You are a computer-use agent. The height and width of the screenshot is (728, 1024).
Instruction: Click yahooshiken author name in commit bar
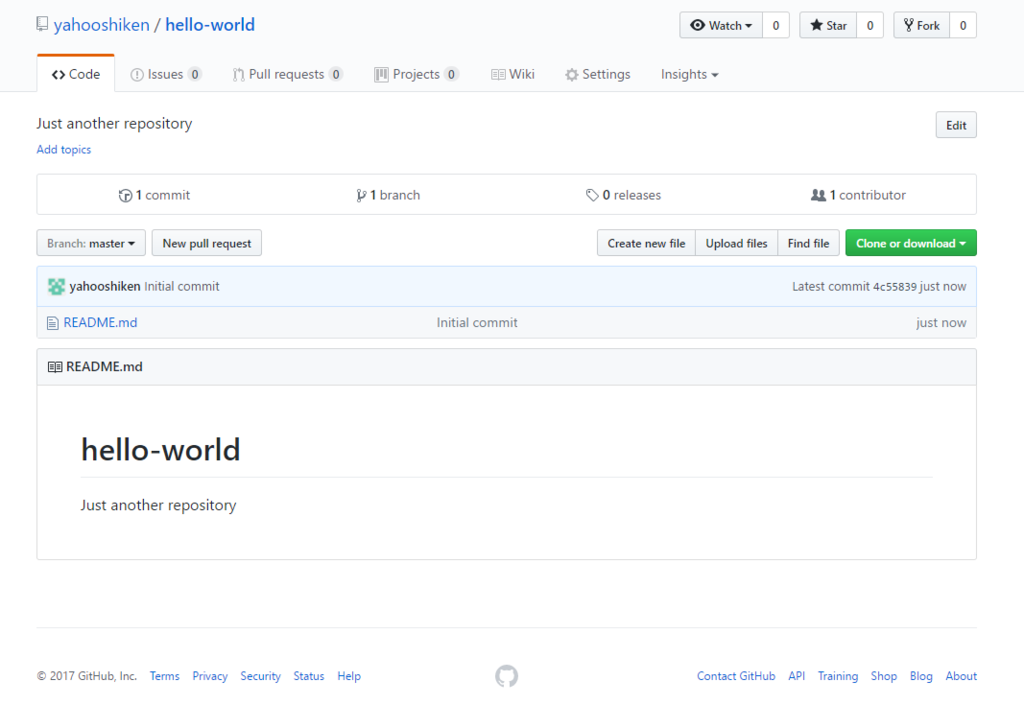tap(104, 286)
